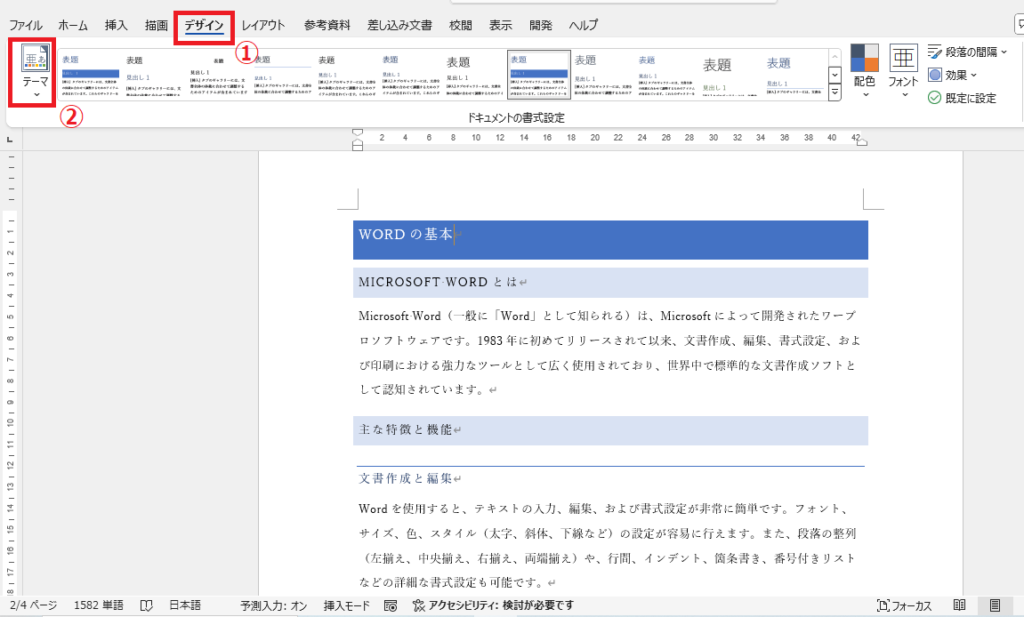This screenshot has width=1024, height=617.
Task: Enable フォーカス focus mode
Action: coord(904,606)
